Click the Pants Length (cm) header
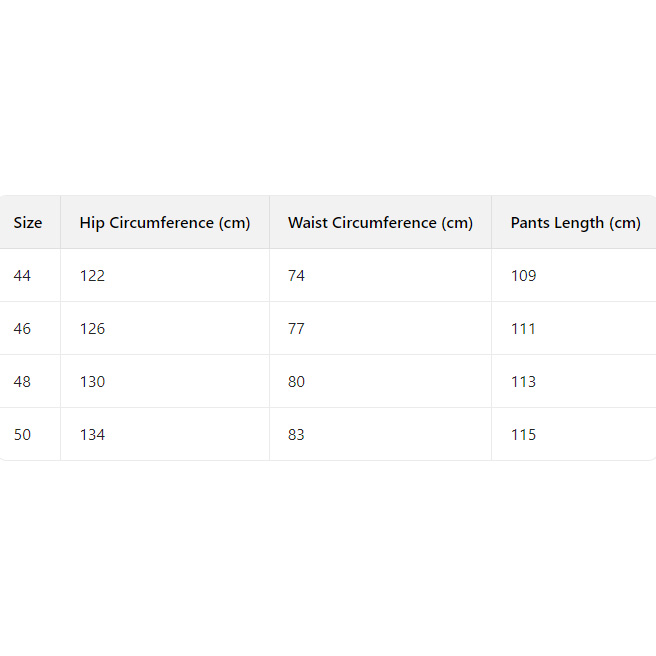Viewport: 656px width, 656px height. tap(575, 223)
